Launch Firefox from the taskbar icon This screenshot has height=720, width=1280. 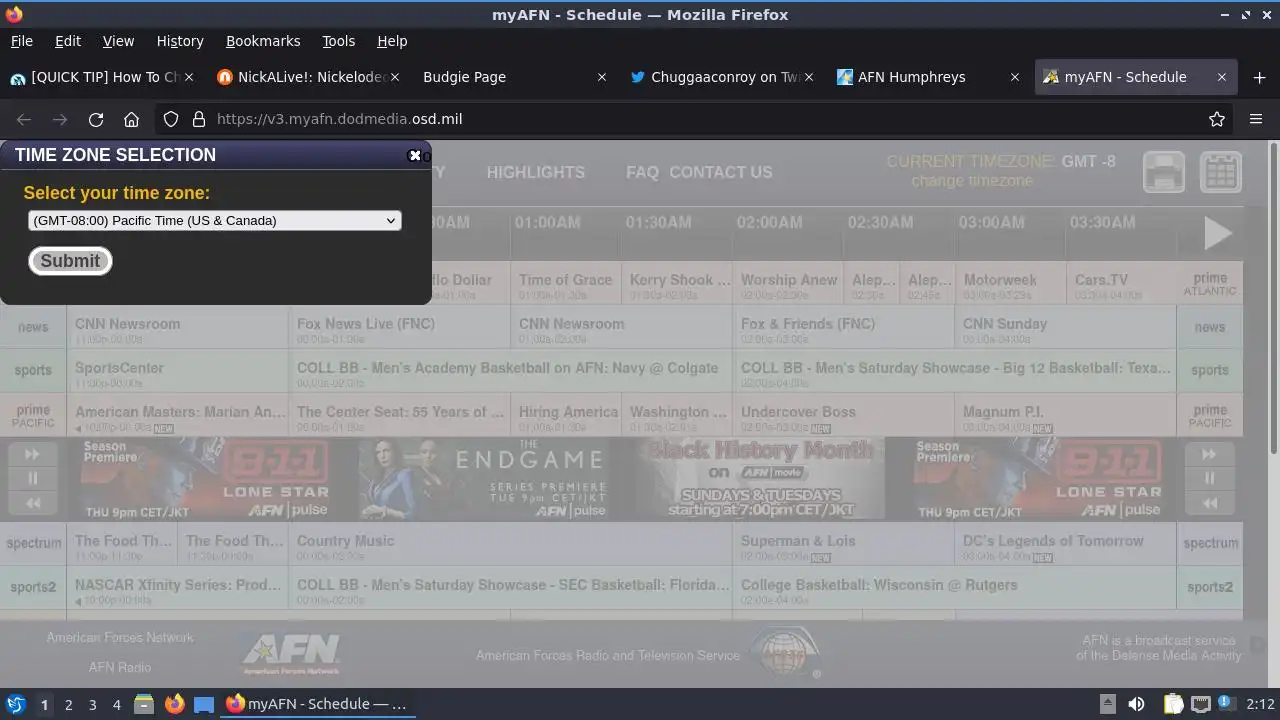click(x=174, y=704)
